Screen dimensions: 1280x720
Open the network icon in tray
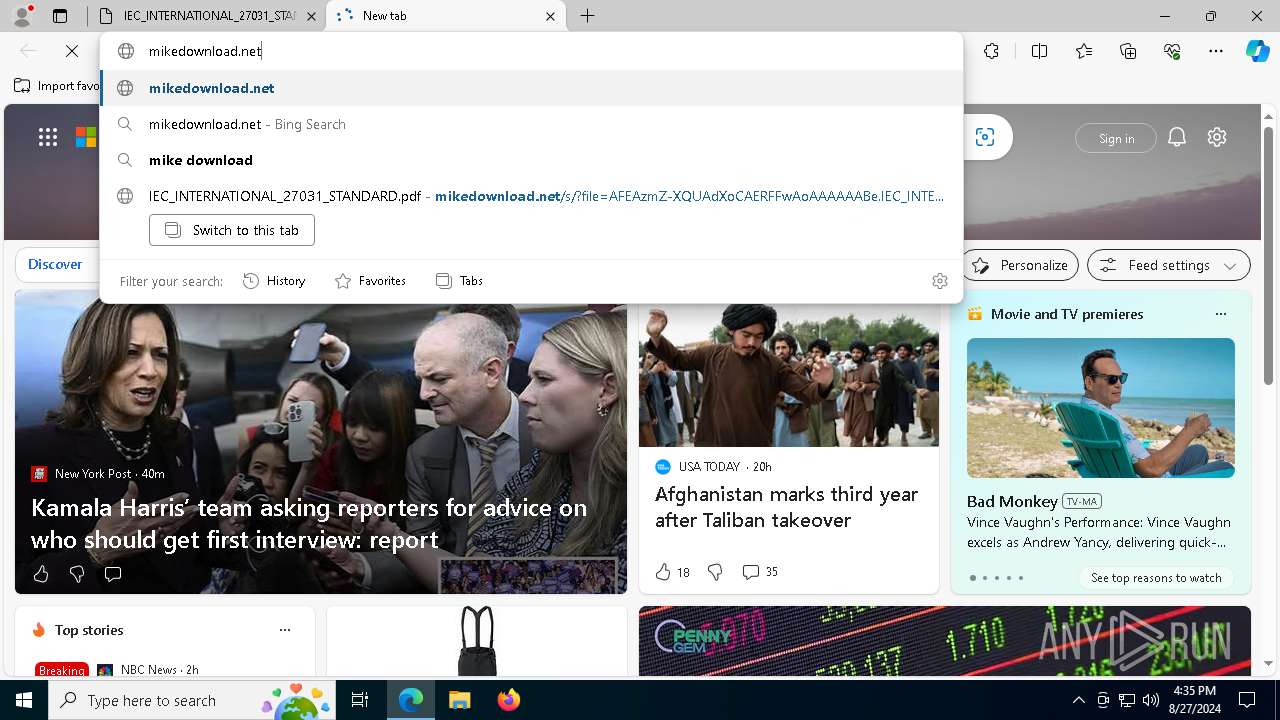point(1127,700)
